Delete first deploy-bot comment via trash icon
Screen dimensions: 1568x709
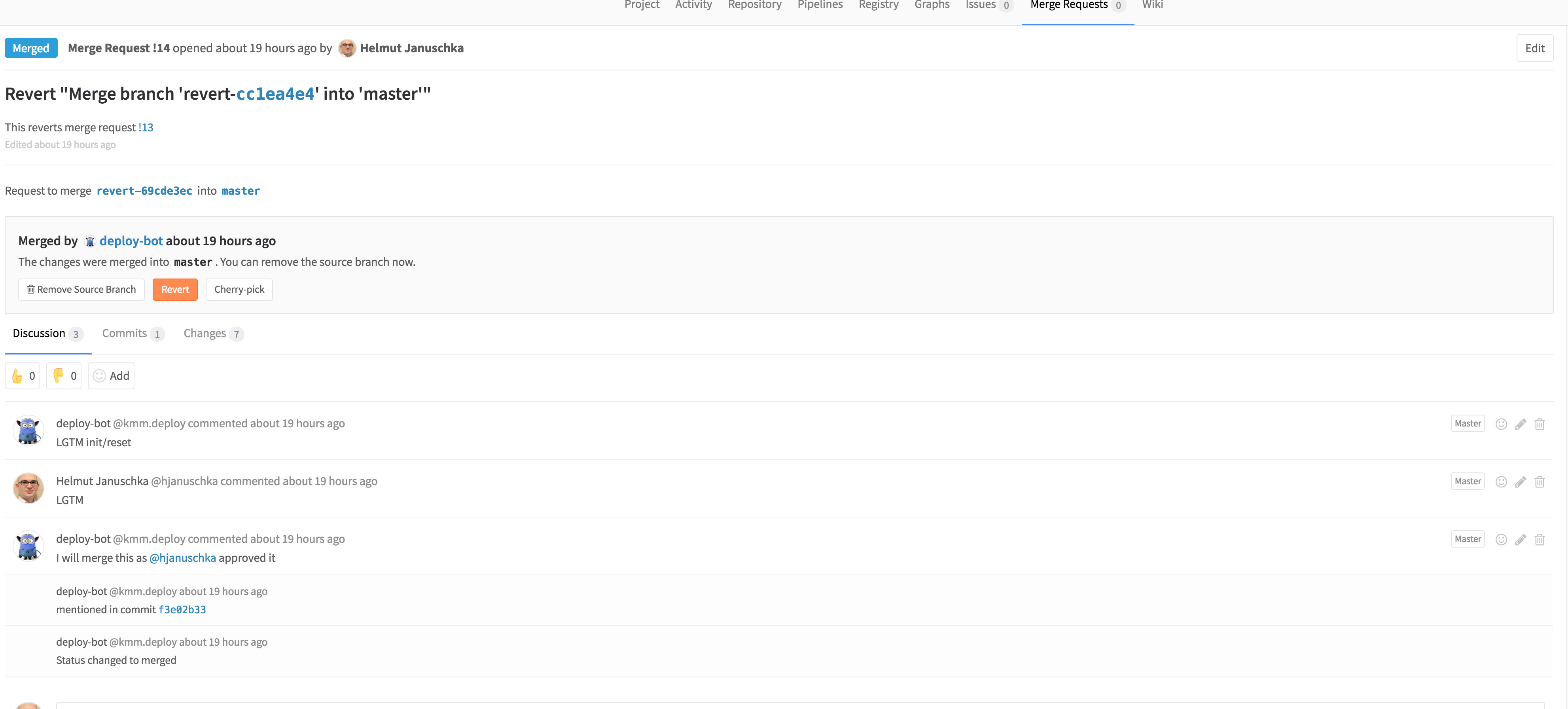click(x=1540, y=424)
